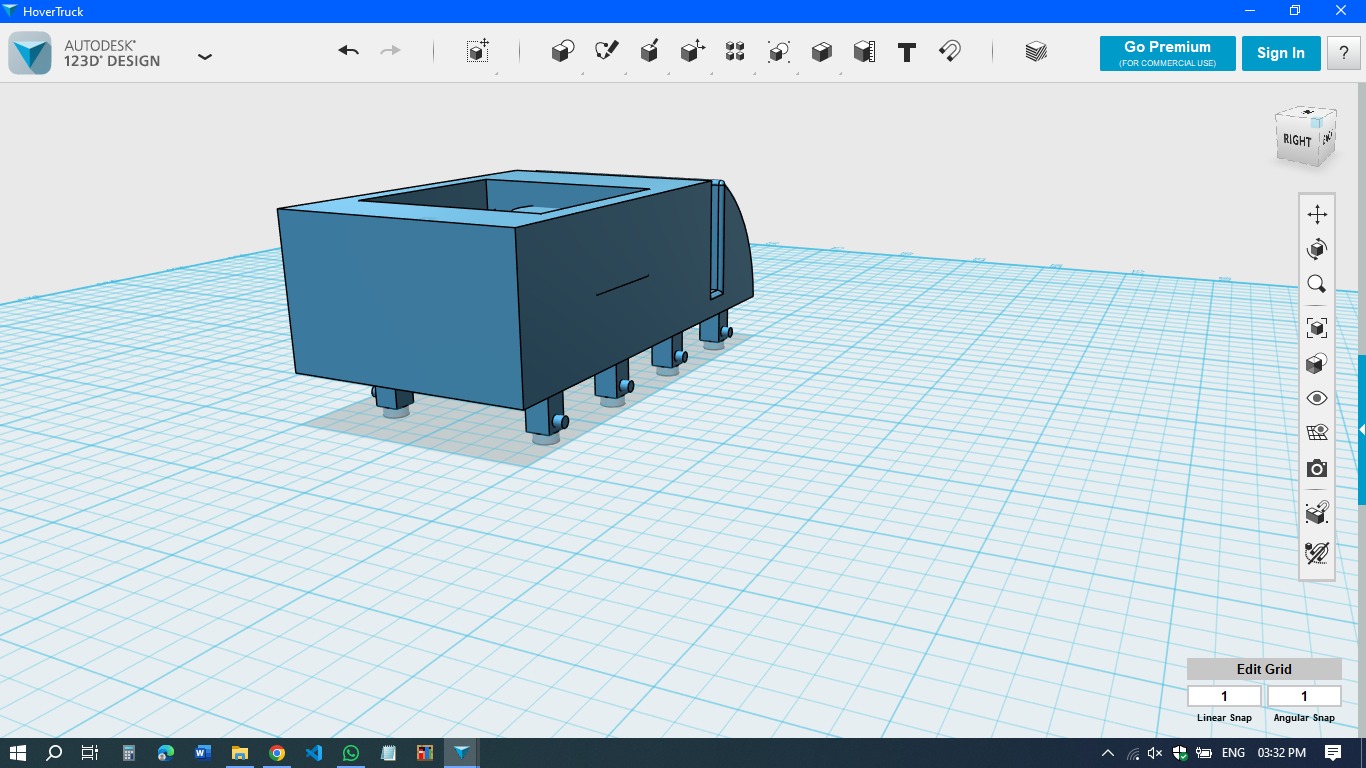
Task: Open the Windows Start menu
Action: click(17, 753)
